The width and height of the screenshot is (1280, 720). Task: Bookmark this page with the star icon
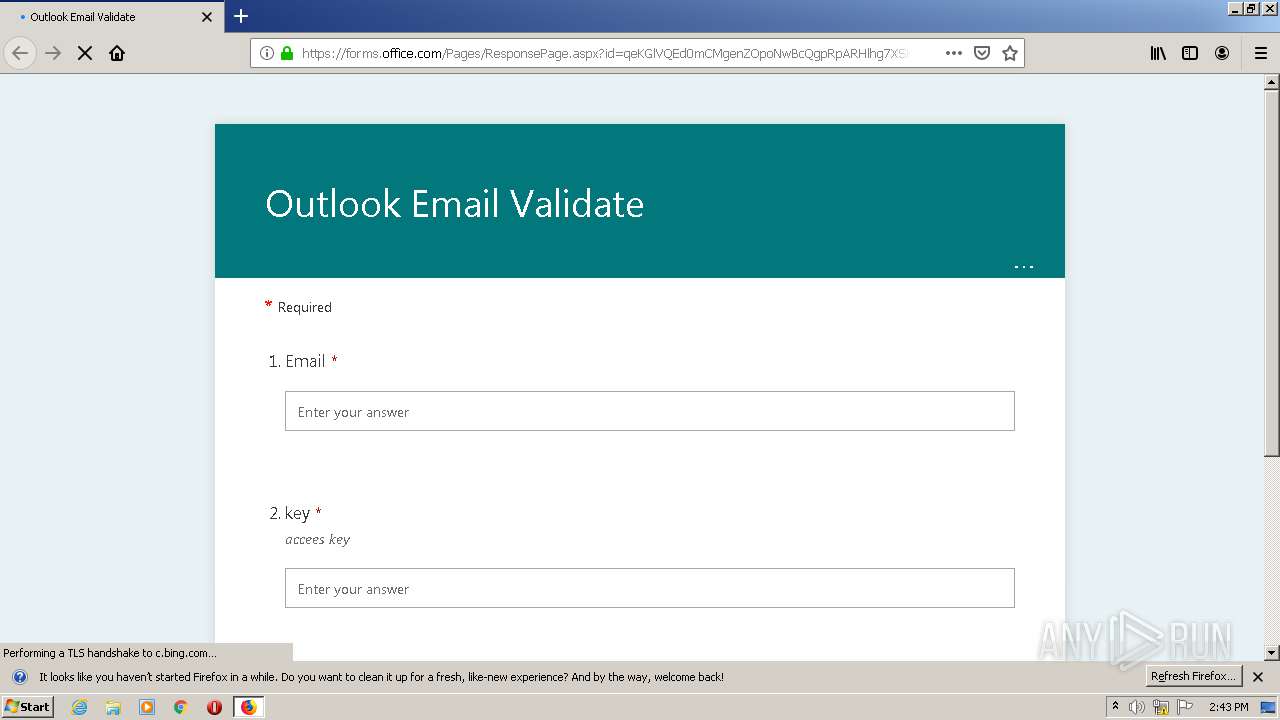(x=1010, y=53)
